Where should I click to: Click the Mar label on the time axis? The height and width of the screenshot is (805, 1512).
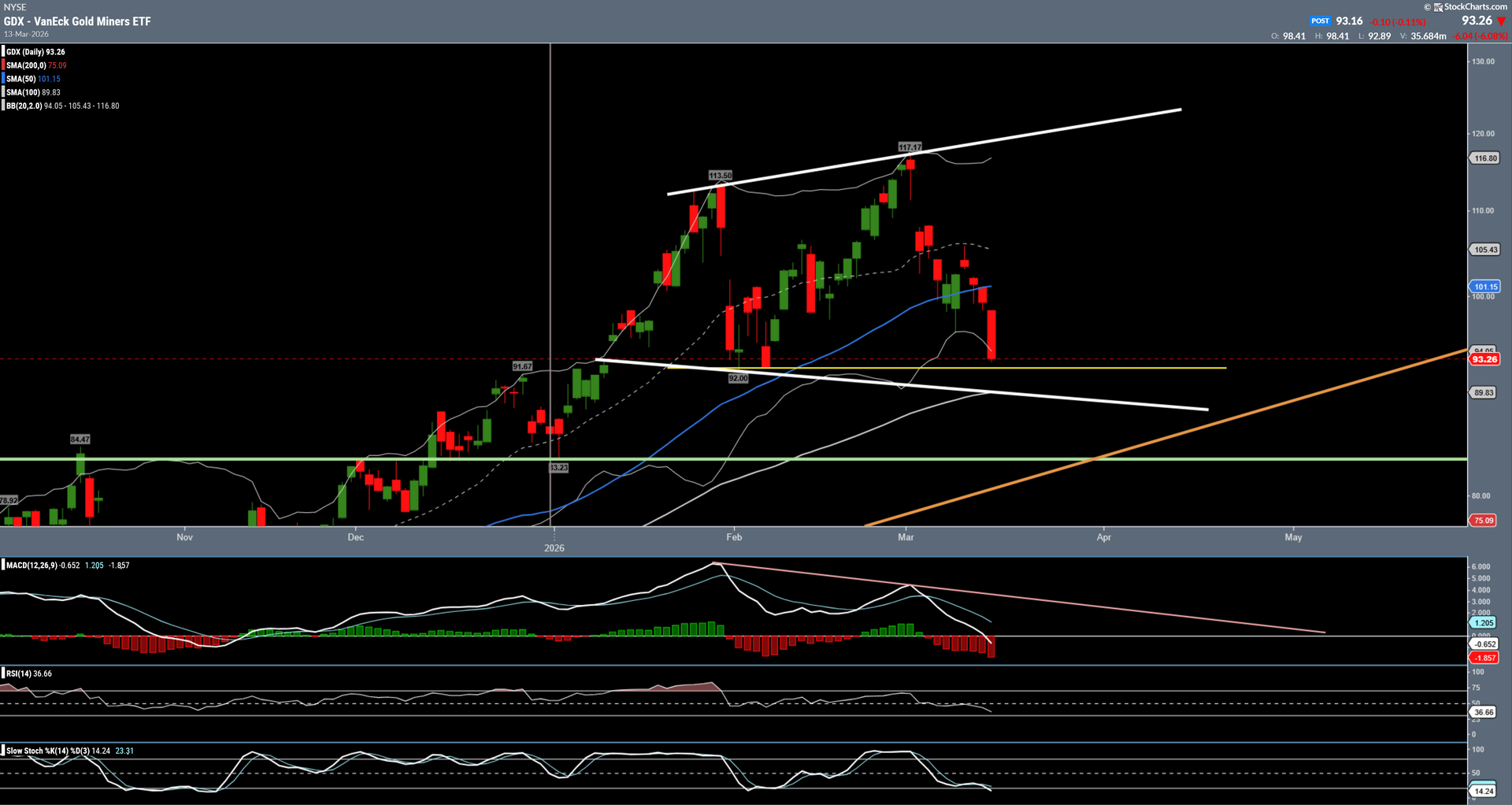(906, 537)
